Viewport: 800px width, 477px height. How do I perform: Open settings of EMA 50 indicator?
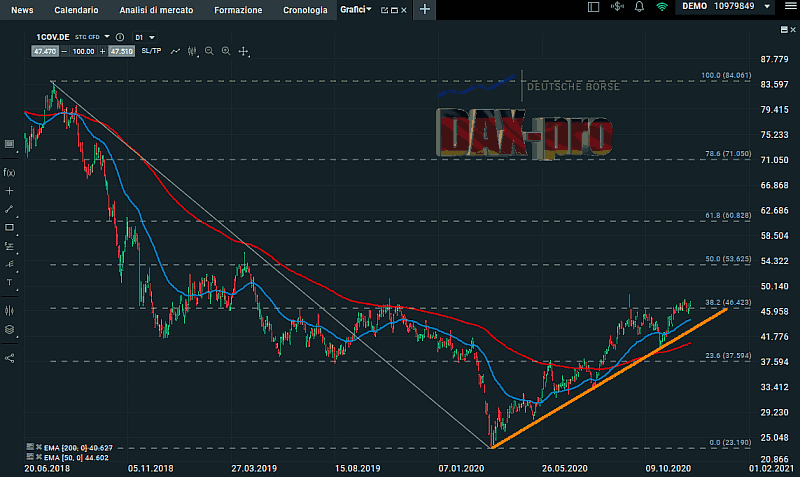pyautogui.click(x=30, y=457)
